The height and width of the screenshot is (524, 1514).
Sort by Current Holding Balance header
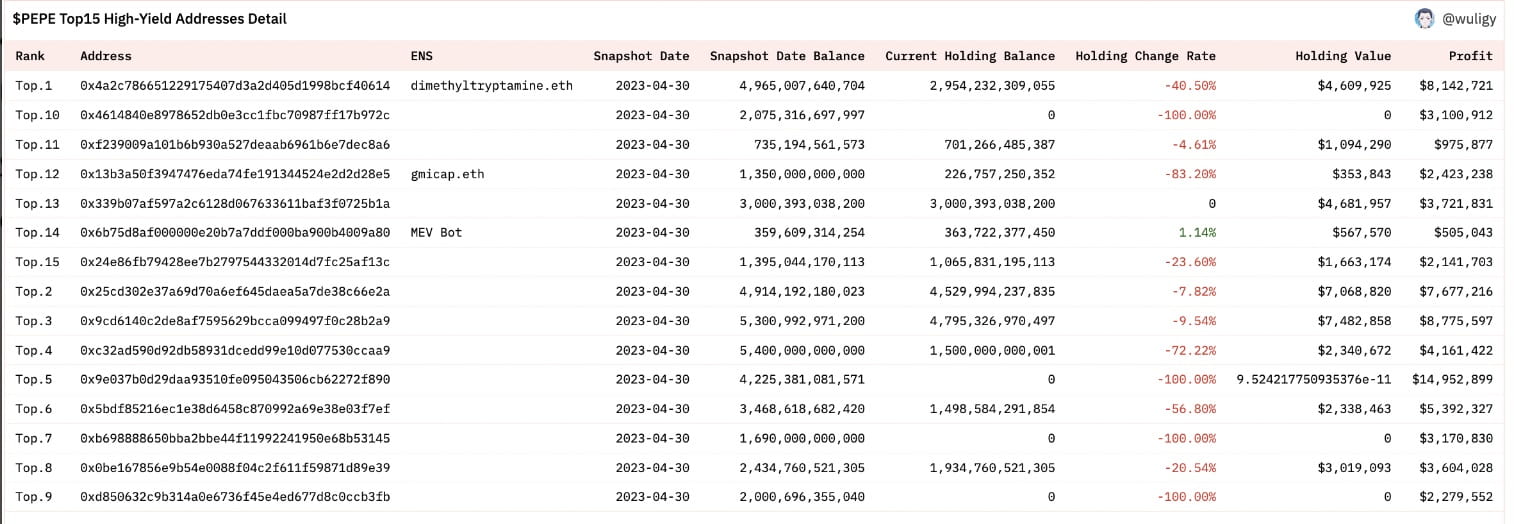point(969,56)
